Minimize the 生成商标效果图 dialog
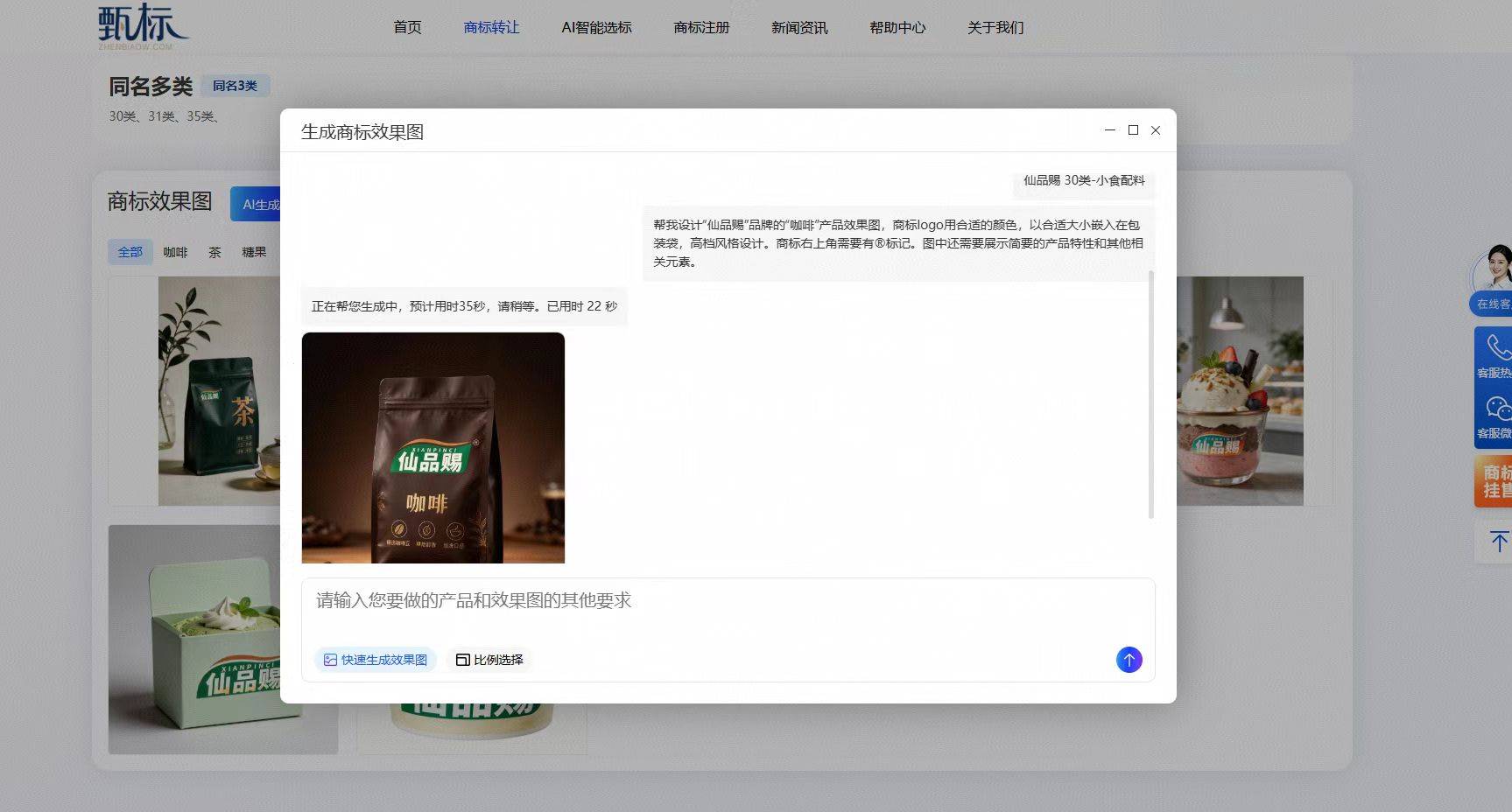Viewport: 1512px width, 812px height. 1110,130
